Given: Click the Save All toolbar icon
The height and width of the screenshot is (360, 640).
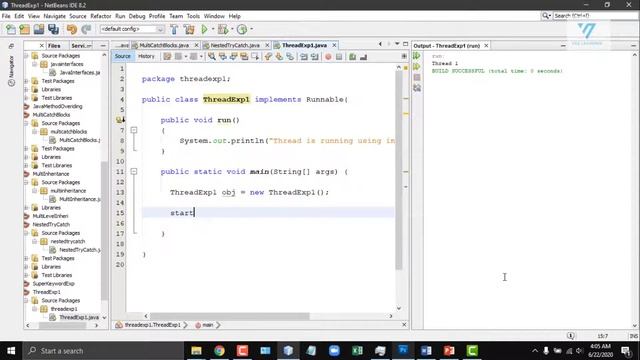Looking at the screenshot, I should (x=53, y=29).
